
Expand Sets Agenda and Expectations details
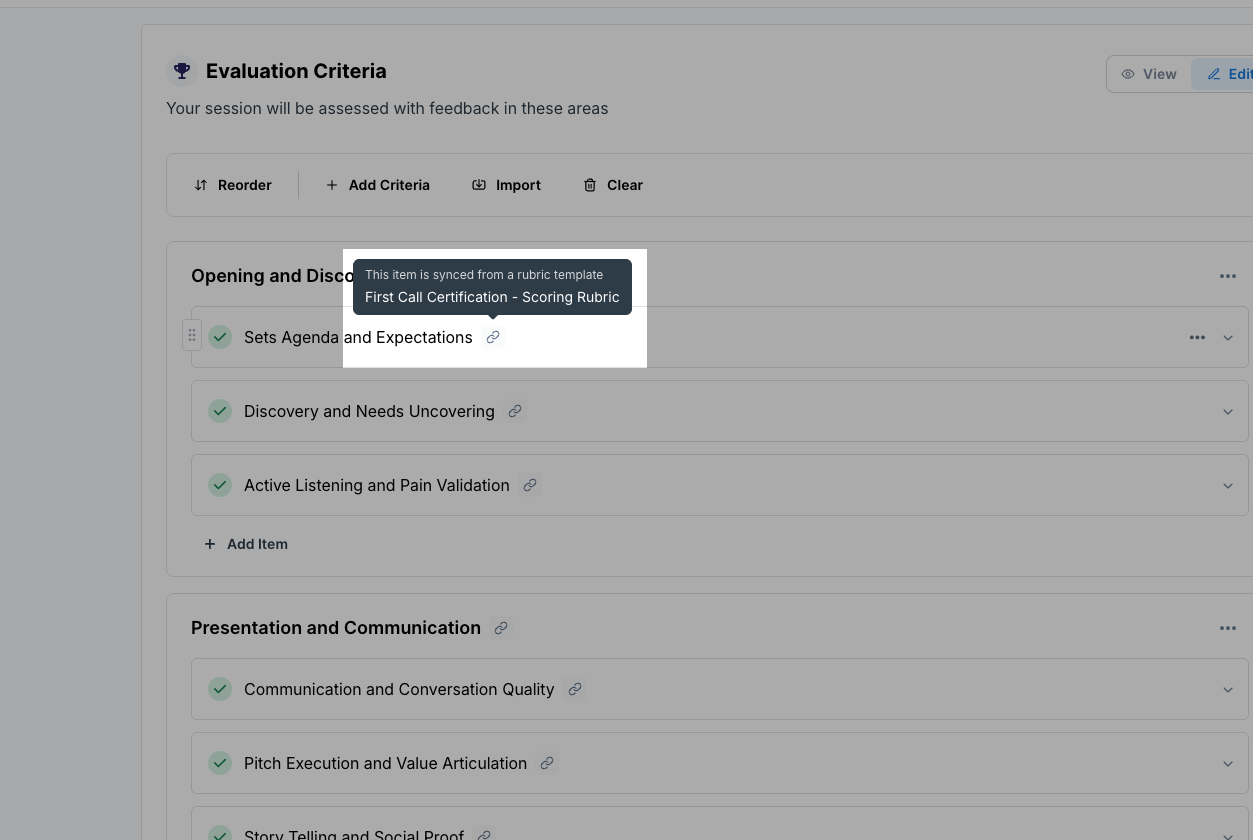(x=1228, y=337)
